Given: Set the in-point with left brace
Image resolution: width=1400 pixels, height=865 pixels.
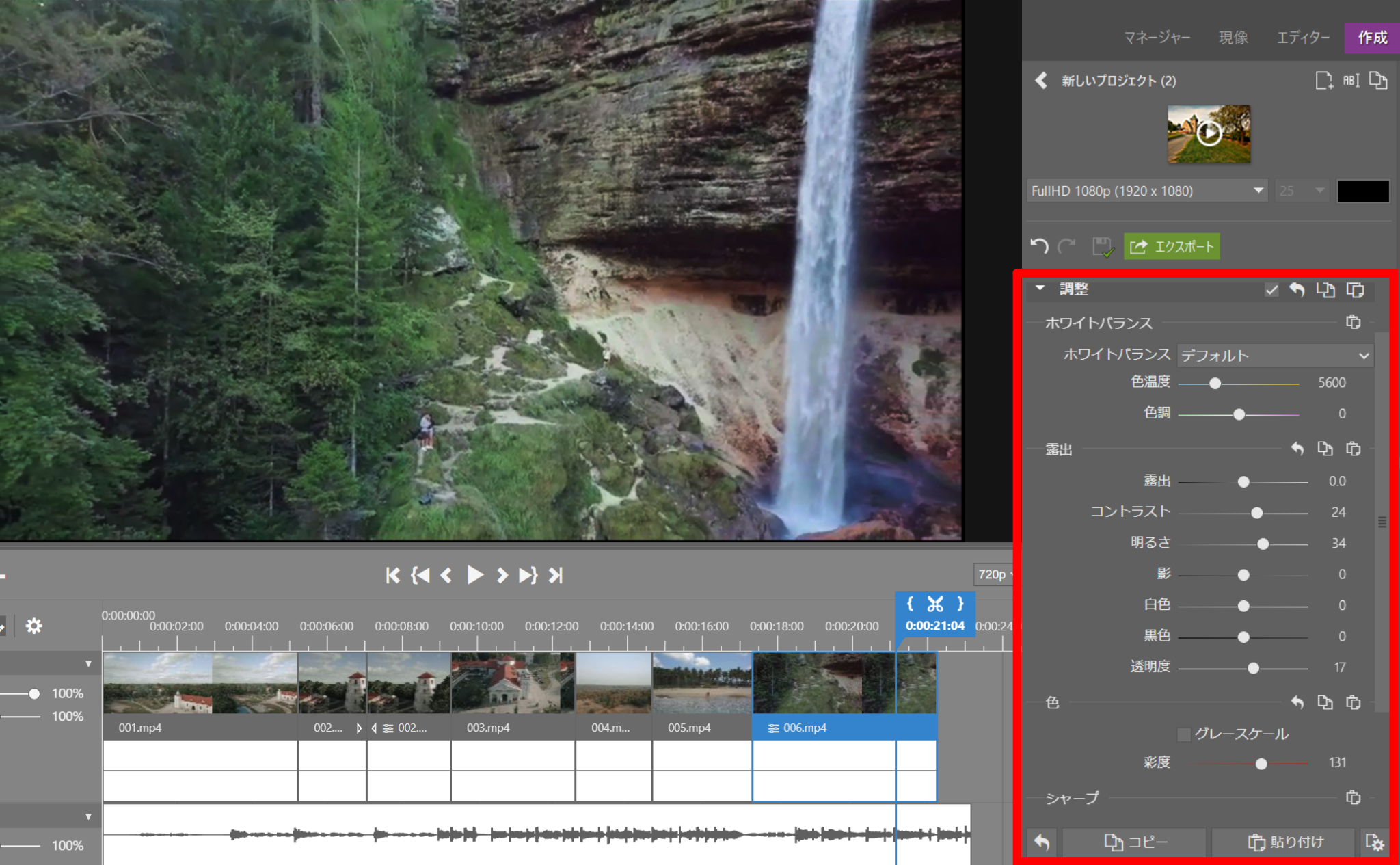Looking at the screenshot, I should click(910, 603).
